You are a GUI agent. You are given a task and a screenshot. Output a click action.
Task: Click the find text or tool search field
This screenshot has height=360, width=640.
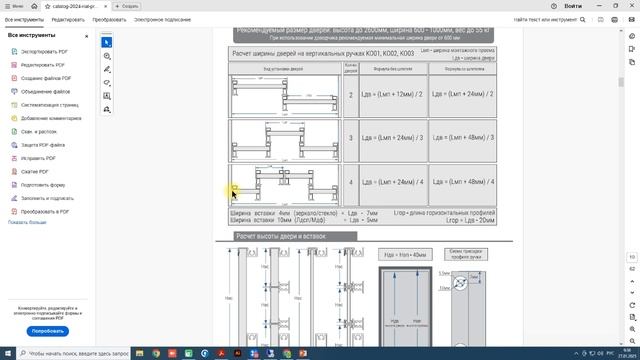549,20
